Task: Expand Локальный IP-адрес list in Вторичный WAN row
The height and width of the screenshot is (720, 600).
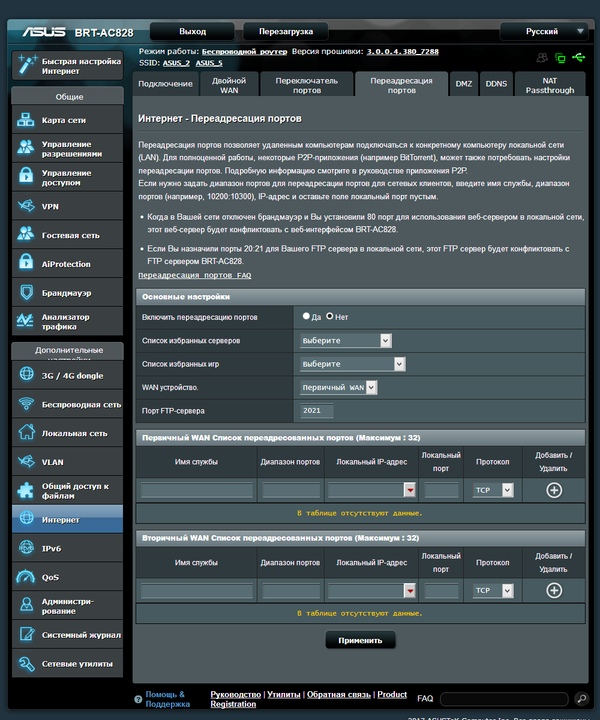Action: coord(409,591)
